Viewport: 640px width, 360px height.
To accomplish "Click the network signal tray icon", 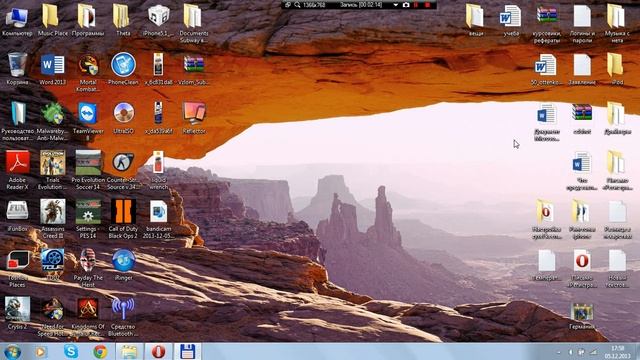I will [593, 352].
